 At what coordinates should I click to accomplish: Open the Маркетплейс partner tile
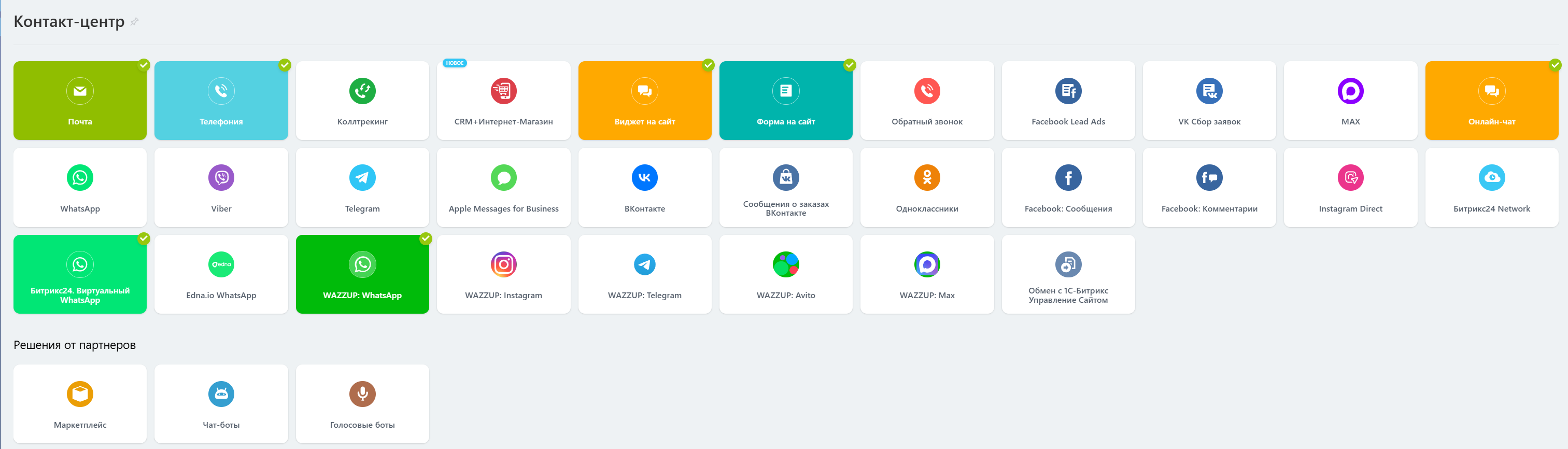pos(80,404)
